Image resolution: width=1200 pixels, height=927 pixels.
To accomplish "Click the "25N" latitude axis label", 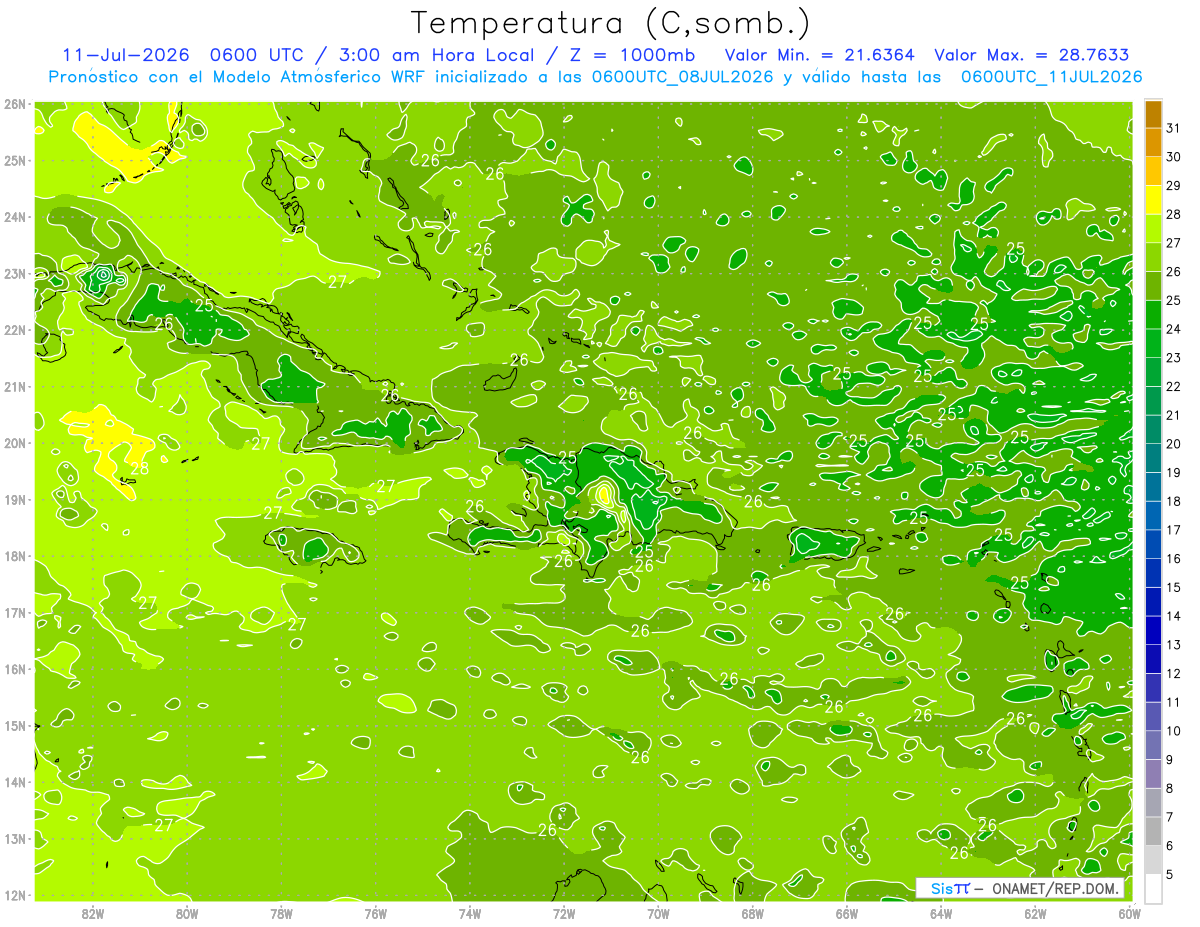I will coord(15,160).
